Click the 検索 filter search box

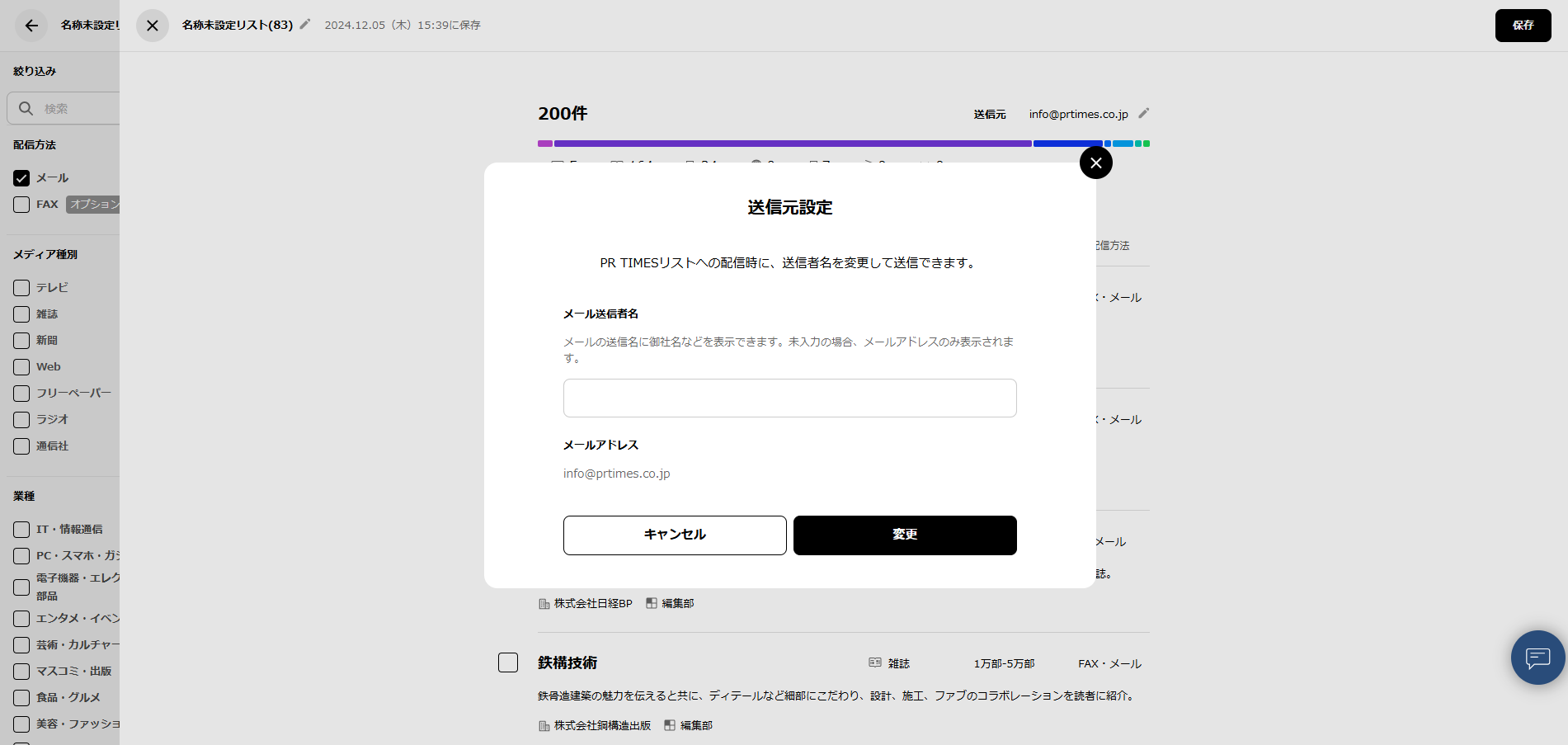(x=64, y=108)
